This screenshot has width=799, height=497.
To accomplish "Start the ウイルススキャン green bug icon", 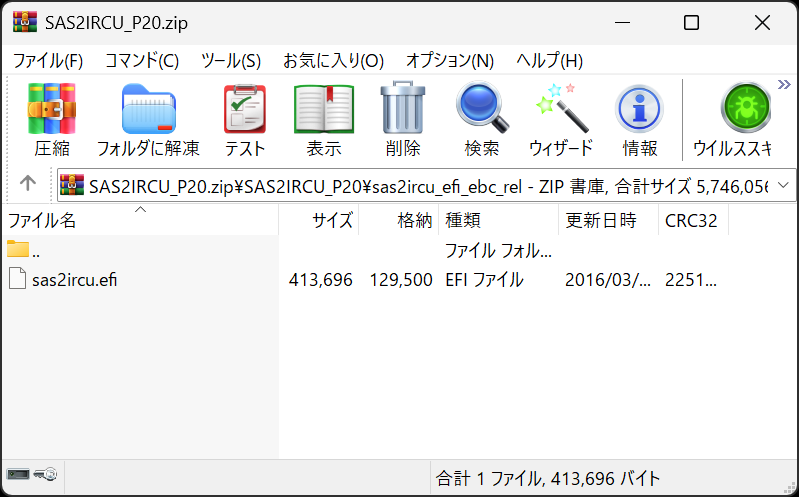I will 745,108.
